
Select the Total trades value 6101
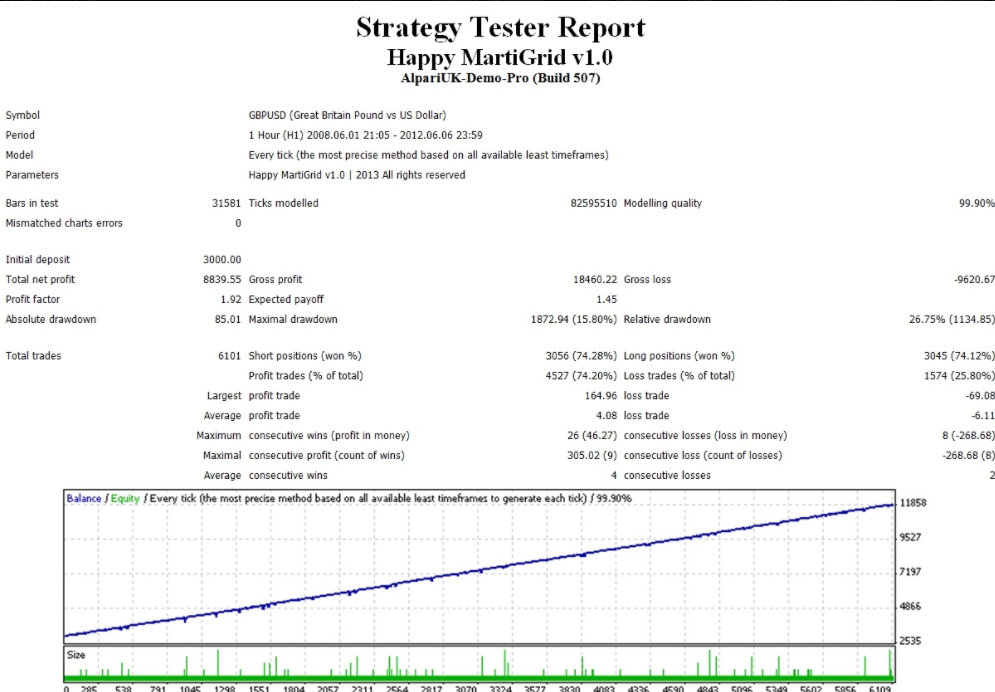click(229, 356)
